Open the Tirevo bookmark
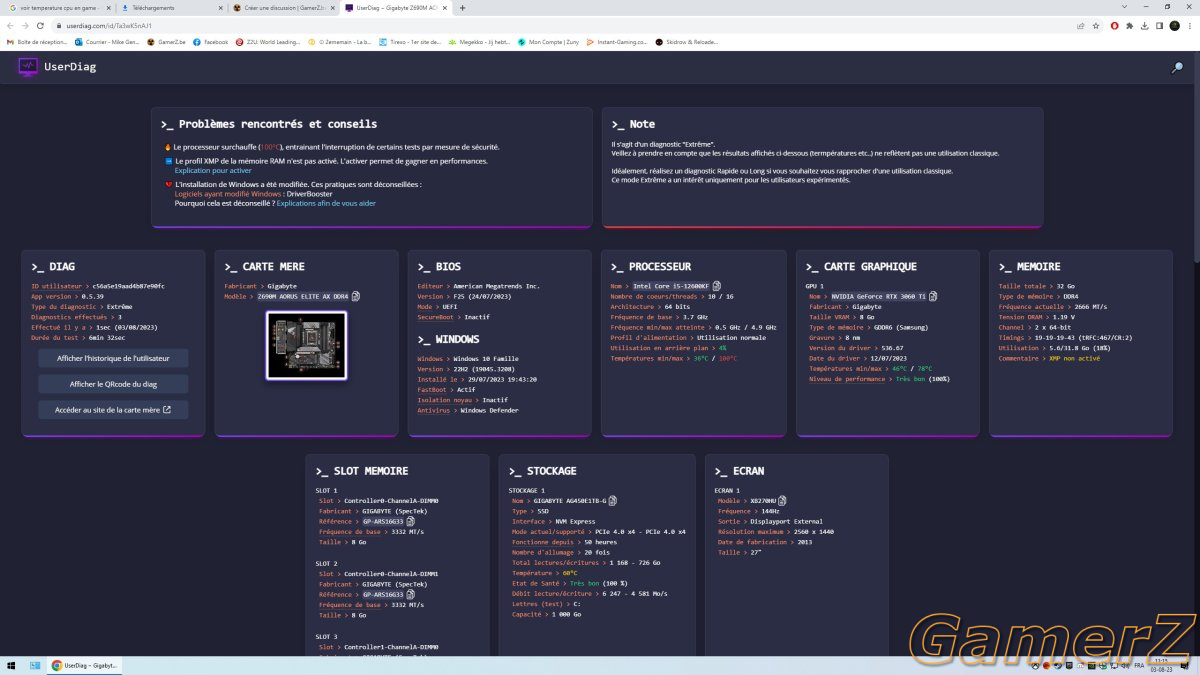The image size is (1200, 675). click(408, 42)
